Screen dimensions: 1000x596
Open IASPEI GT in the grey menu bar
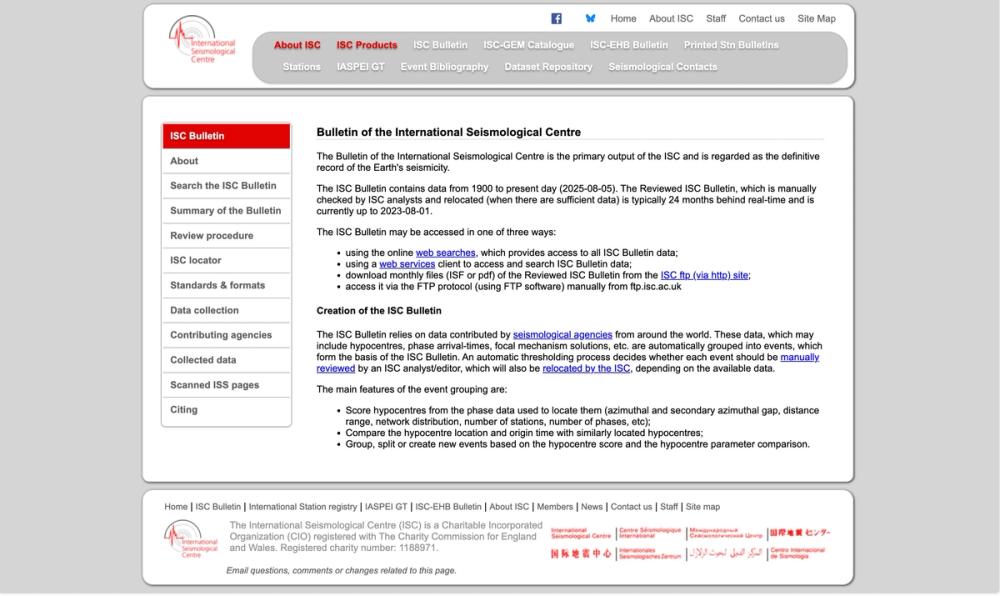(x=360, y=66)
